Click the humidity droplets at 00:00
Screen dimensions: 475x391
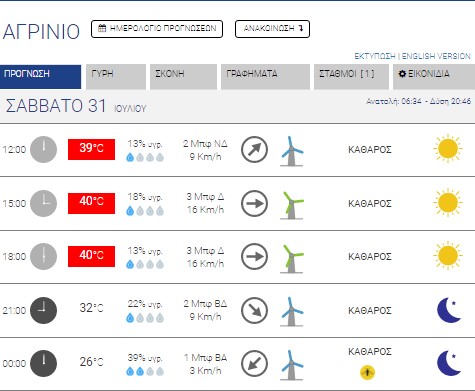click(145, 371)
